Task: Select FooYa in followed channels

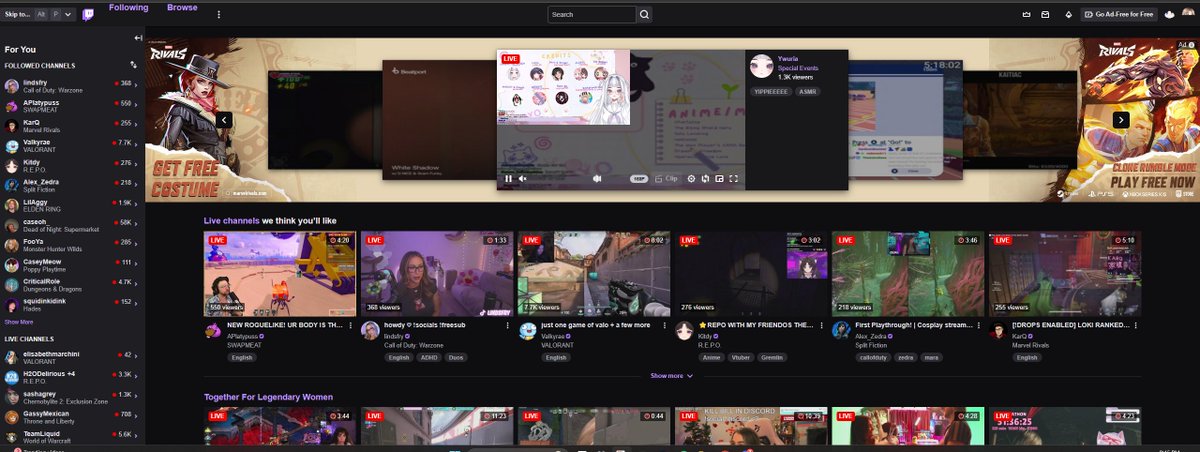Action: (72, 244)
